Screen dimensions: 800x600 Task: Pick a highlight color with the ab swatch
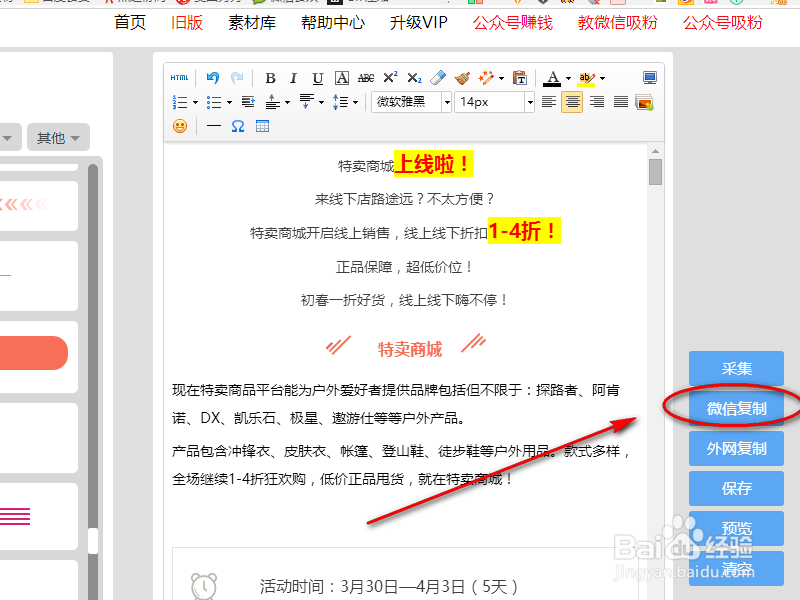point(587,76)
